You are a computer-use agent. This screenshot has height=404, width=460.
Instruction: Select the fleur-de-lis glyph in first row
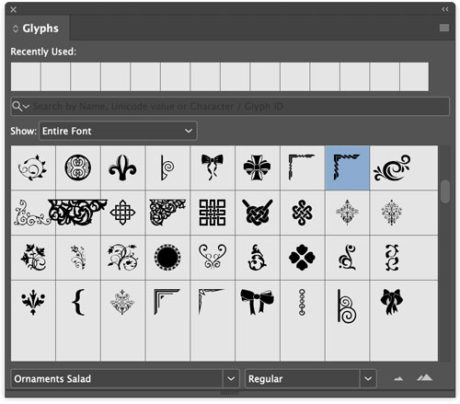click(123, 168)
